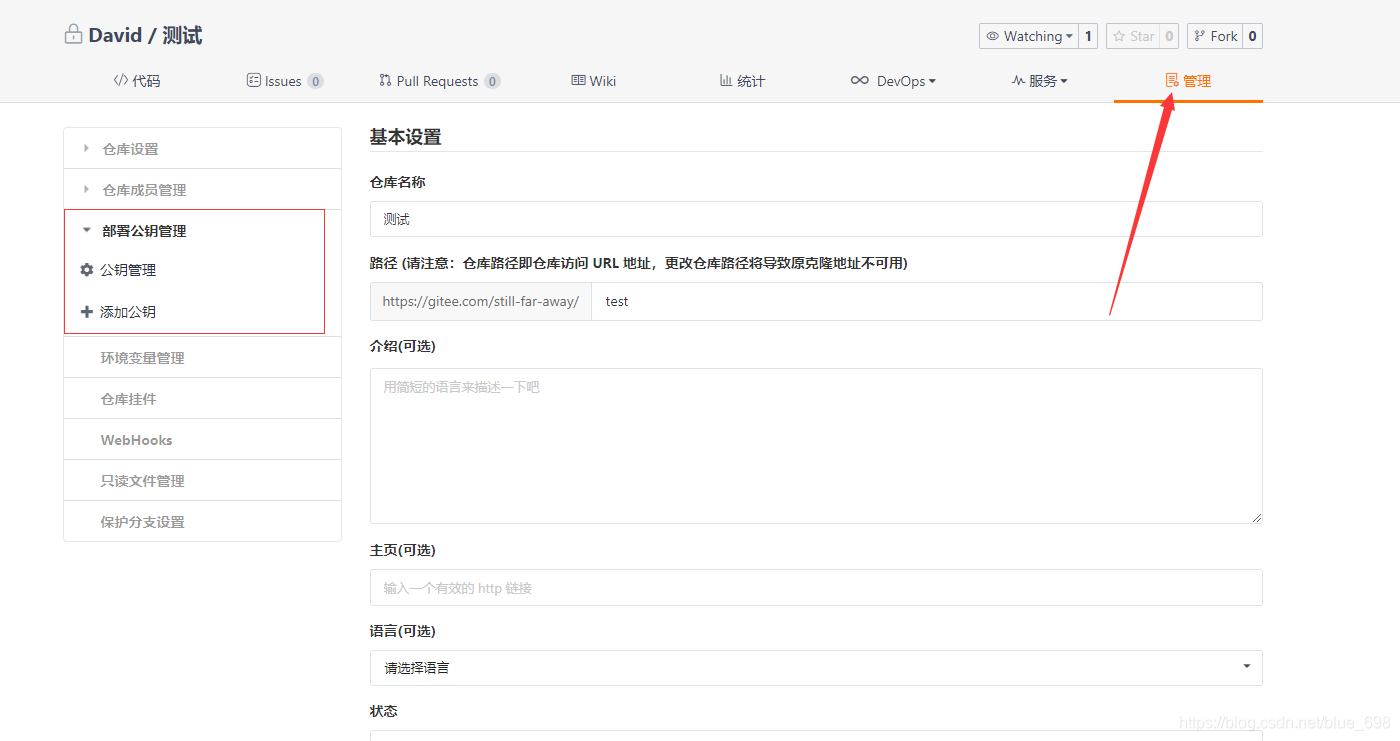1400x741 pixels.
Task: Expand the 仓库成员管理 section
Action: pos(202,190)
